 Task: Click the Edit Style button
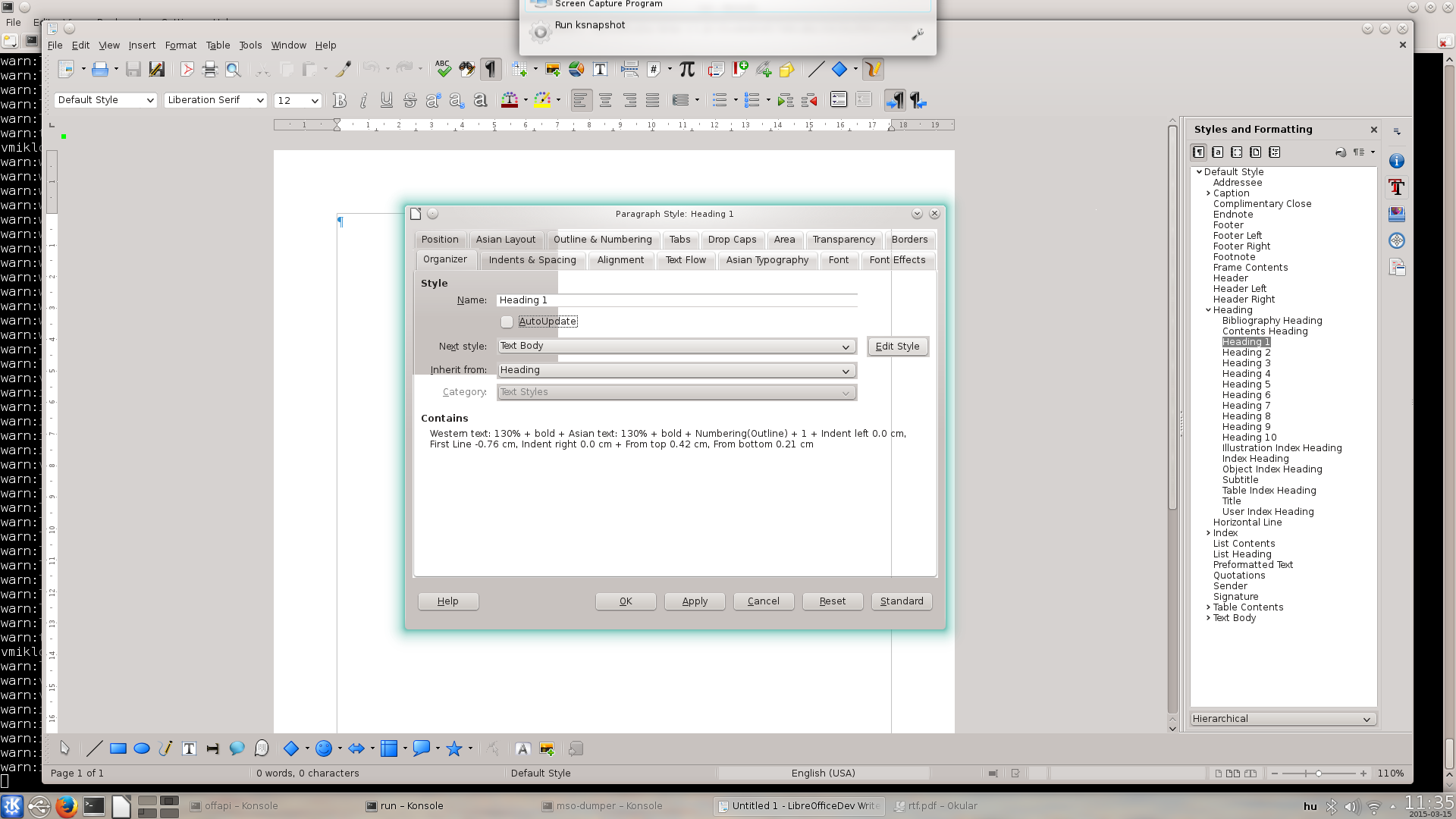coord(898,347)
